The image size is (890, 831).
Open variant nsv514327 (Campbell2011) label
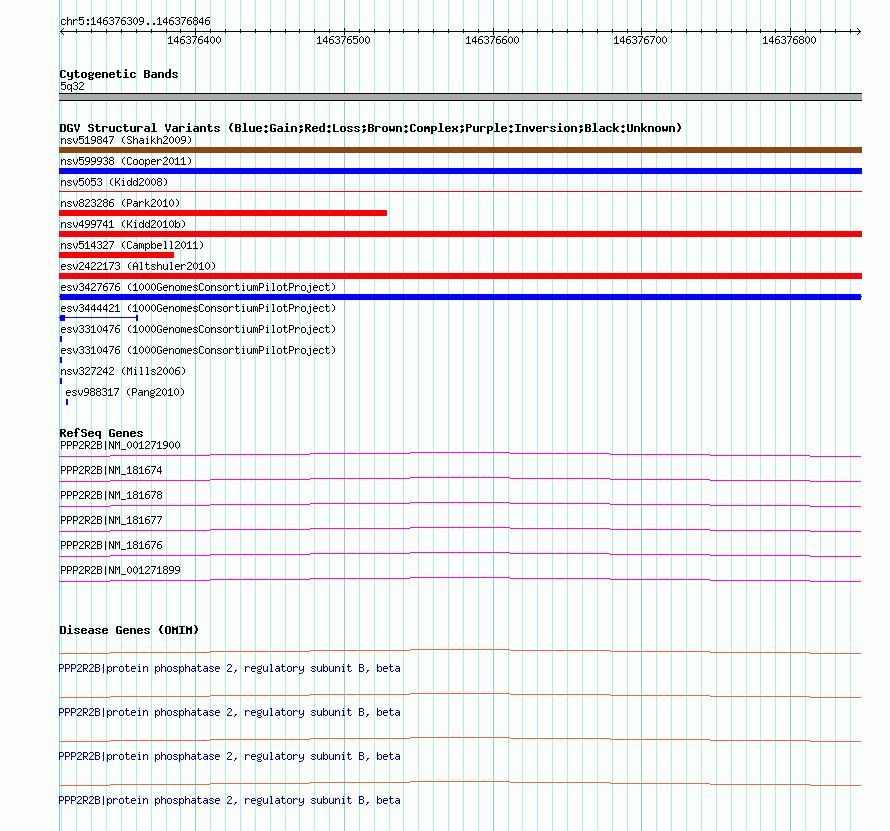[x=132, y=245]
